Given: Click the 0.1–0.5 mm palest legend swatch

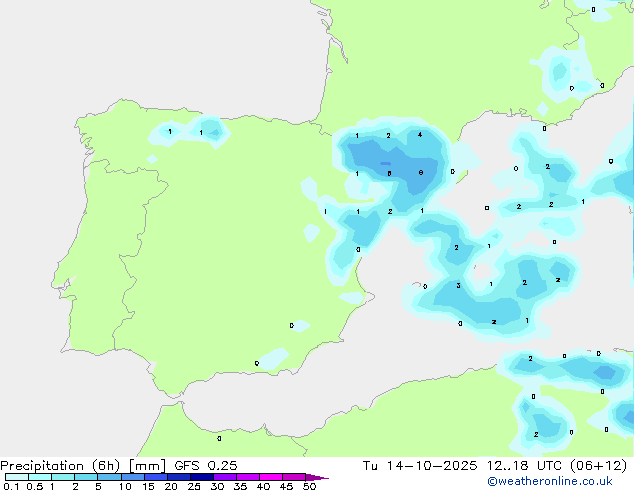Looking at the screenshot, I should click(x=17, y=477).
